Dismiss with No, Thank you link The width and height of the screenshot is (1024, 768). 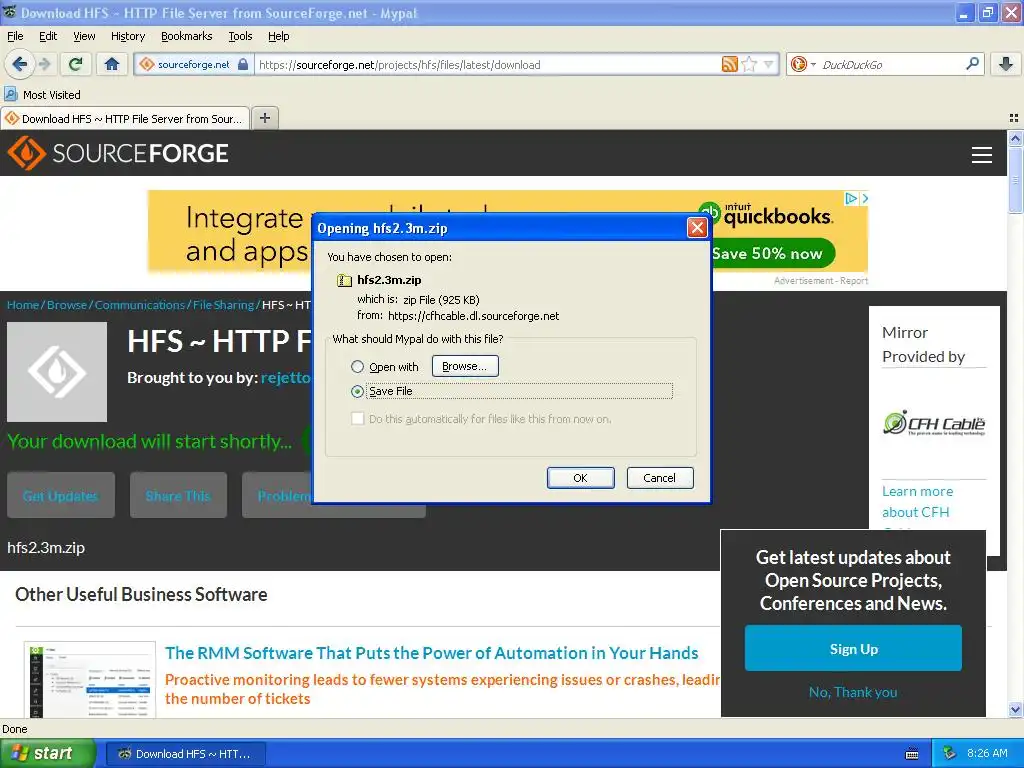(x=853, y=692)
